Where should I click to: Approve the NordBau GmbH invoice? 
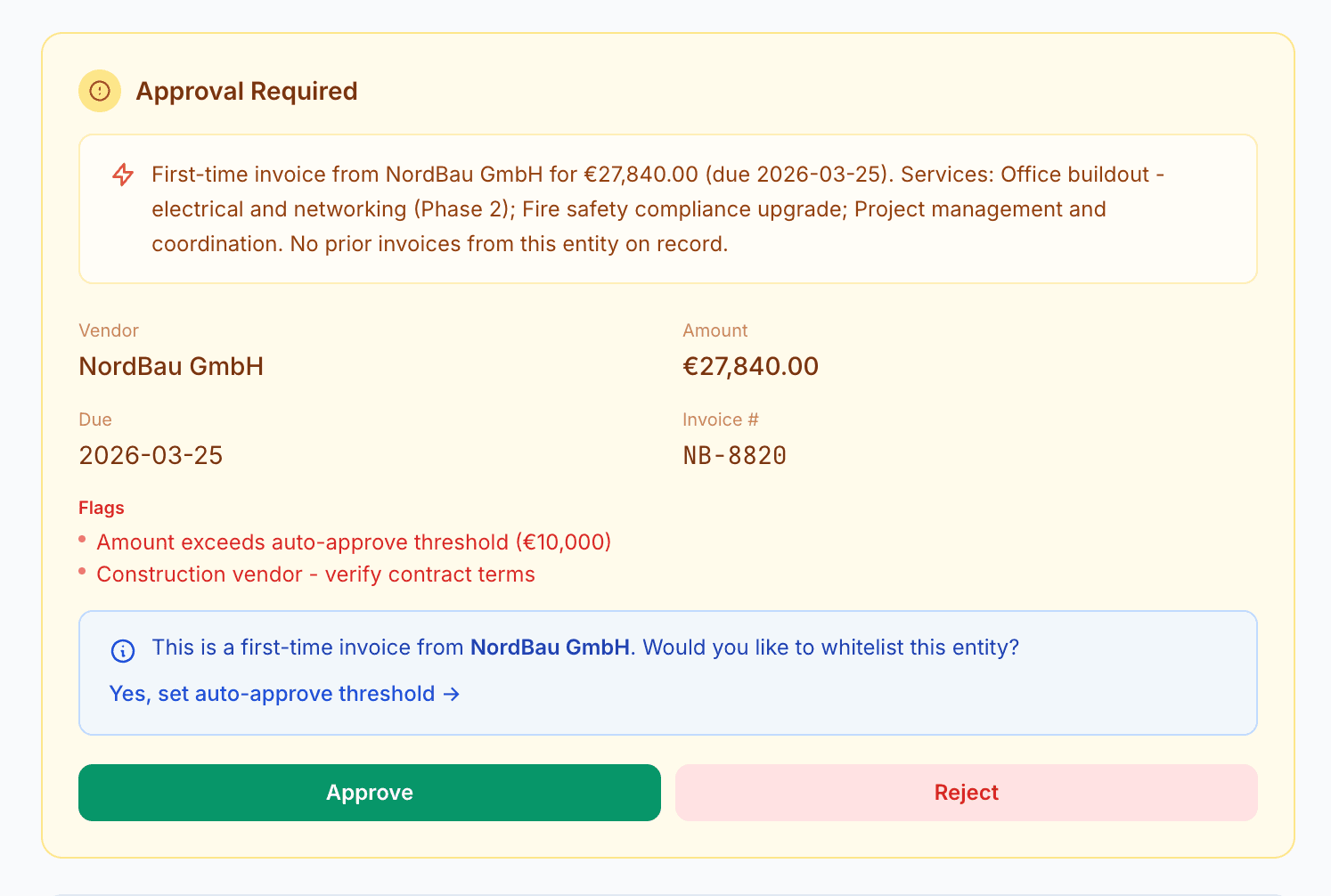(370, 793)
